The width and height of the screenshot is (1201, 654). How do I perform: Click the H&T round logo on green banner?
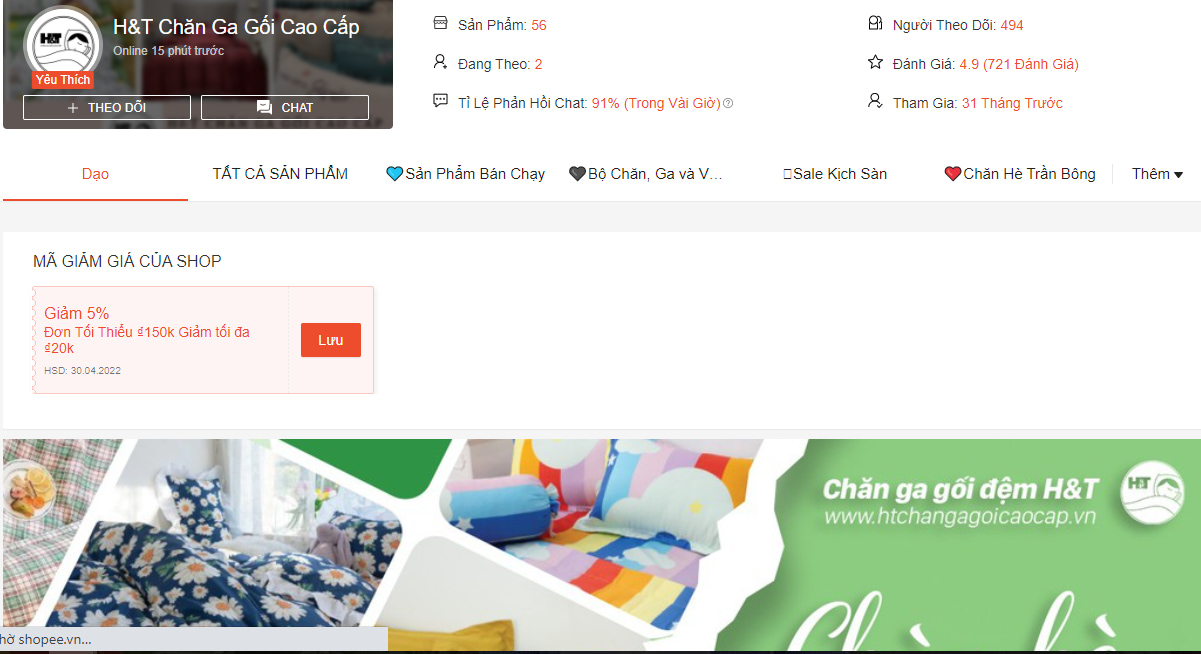(1153, 493)
